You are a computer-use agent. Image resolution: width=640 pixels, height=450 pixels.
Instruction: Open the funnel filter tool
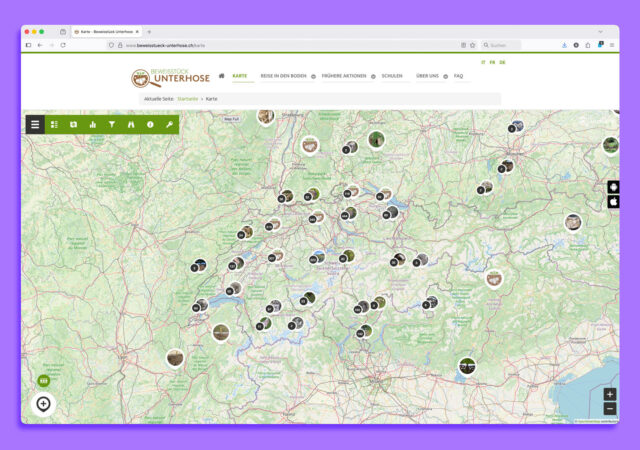[x=112, y=125]
